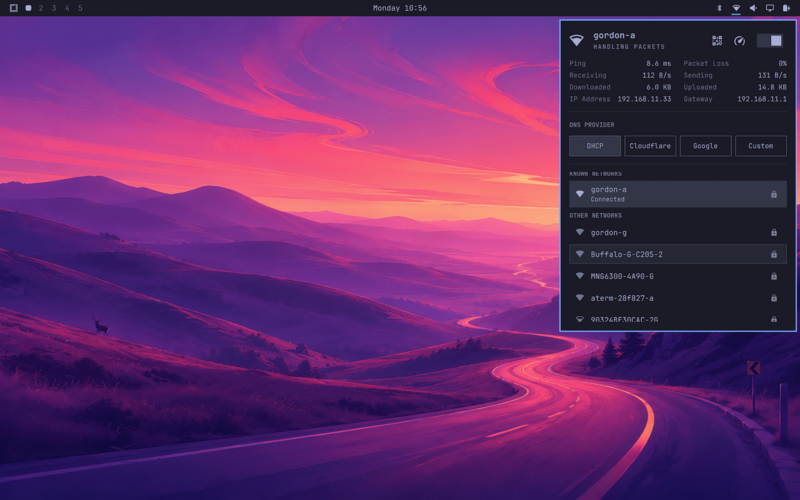Switch to workspace 3
The height and width of the screenshot is (500, 800).
tap(54, 8)
